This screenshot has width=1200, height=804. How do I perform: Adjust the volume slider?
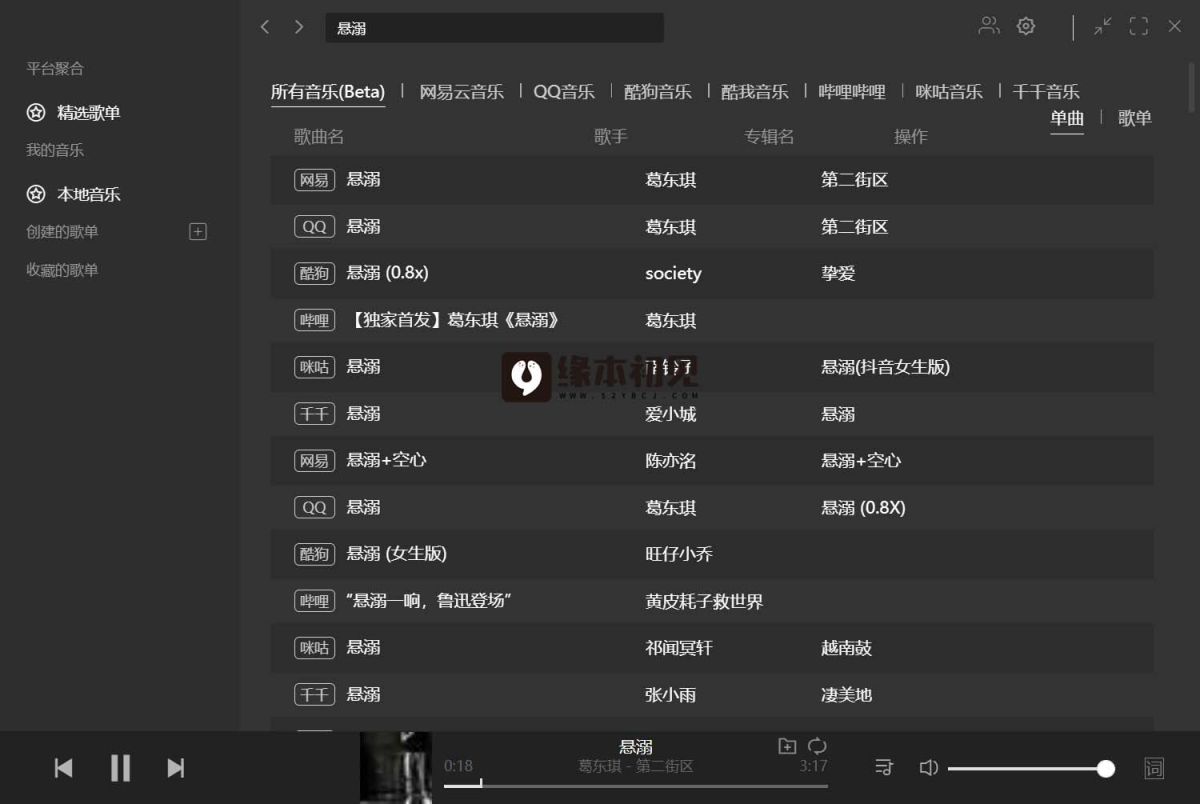click(1030, 768)
